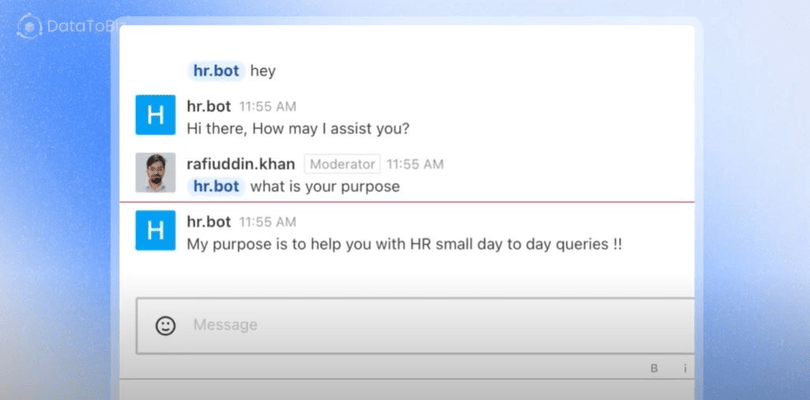Click the hr.bot avatar beside "My purpose" message
Screen dimensions: 810x400
(155, 230)
